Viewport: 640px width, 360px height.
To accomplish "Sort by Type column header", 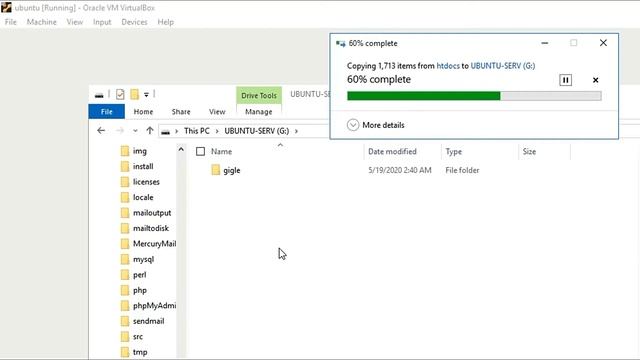I will (x=453, y=151).
